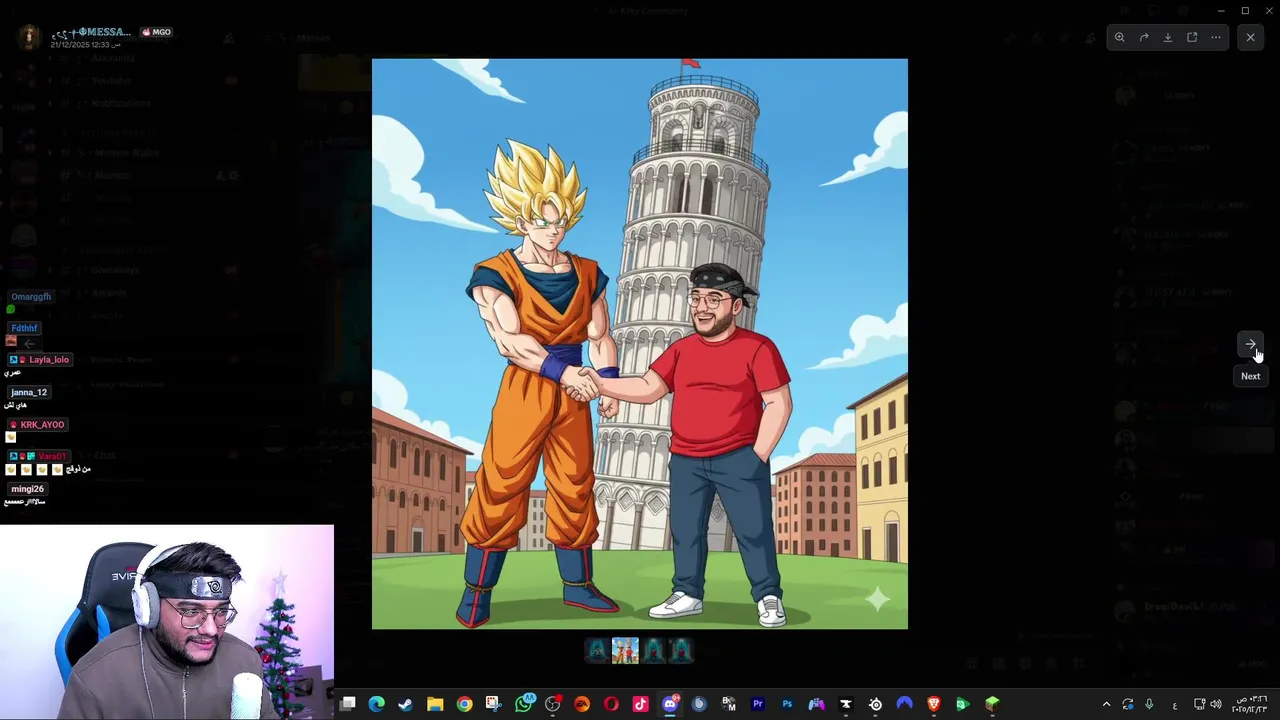Open the NordVPN icon on the taskbar

905,704
